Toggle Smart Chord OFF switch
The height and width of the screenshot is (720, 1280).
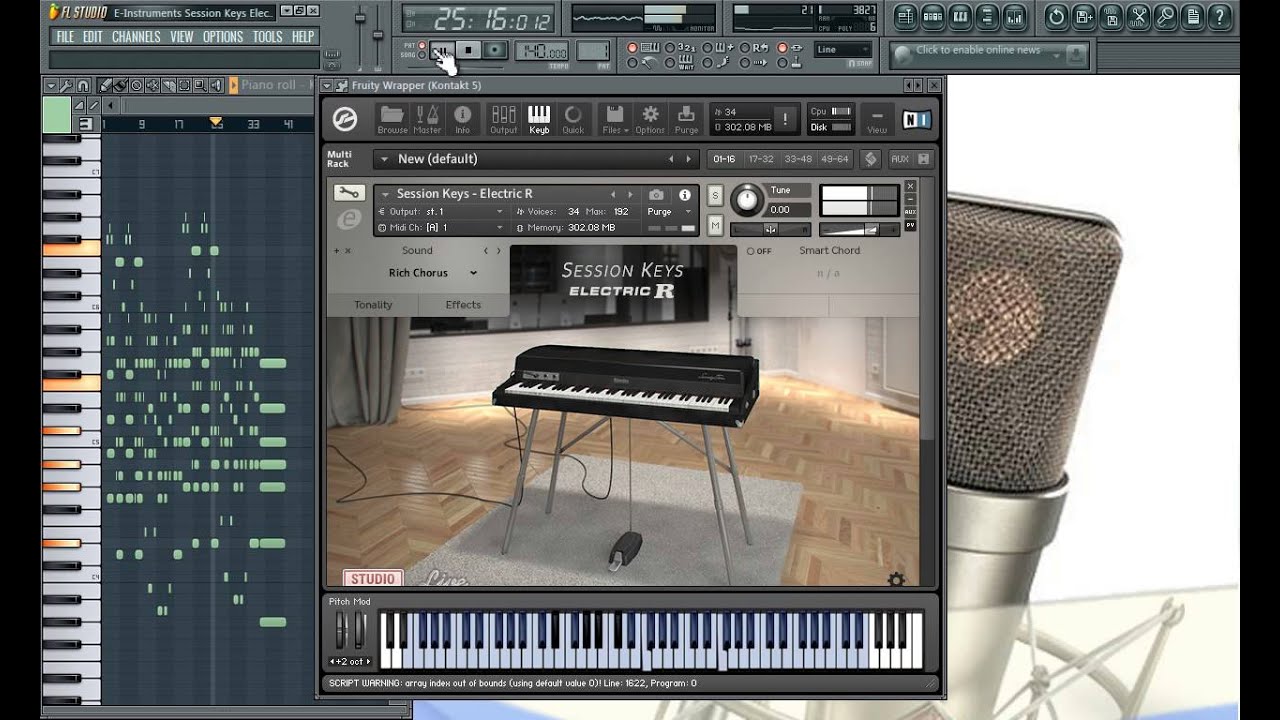[x=759, y=251]
